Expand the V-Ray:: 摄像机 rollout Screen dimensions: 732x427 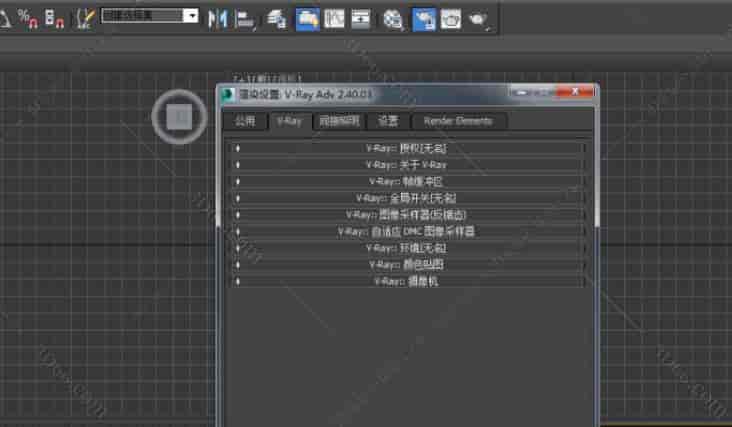point(406,281)
